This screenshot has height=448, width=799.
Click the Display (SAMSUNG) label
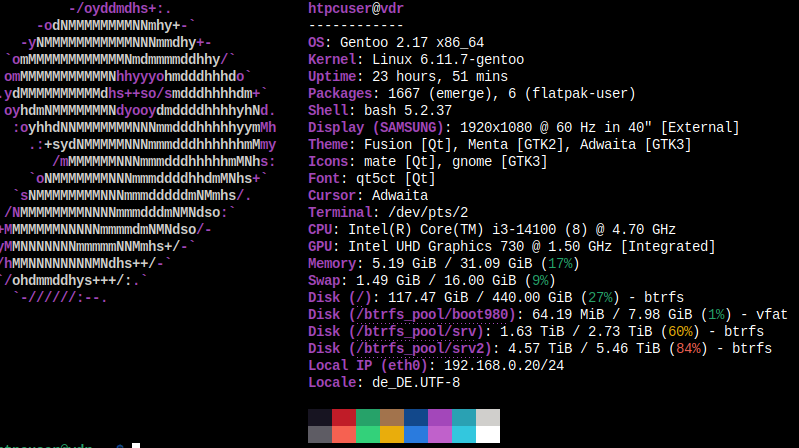(x=377, y=127)
